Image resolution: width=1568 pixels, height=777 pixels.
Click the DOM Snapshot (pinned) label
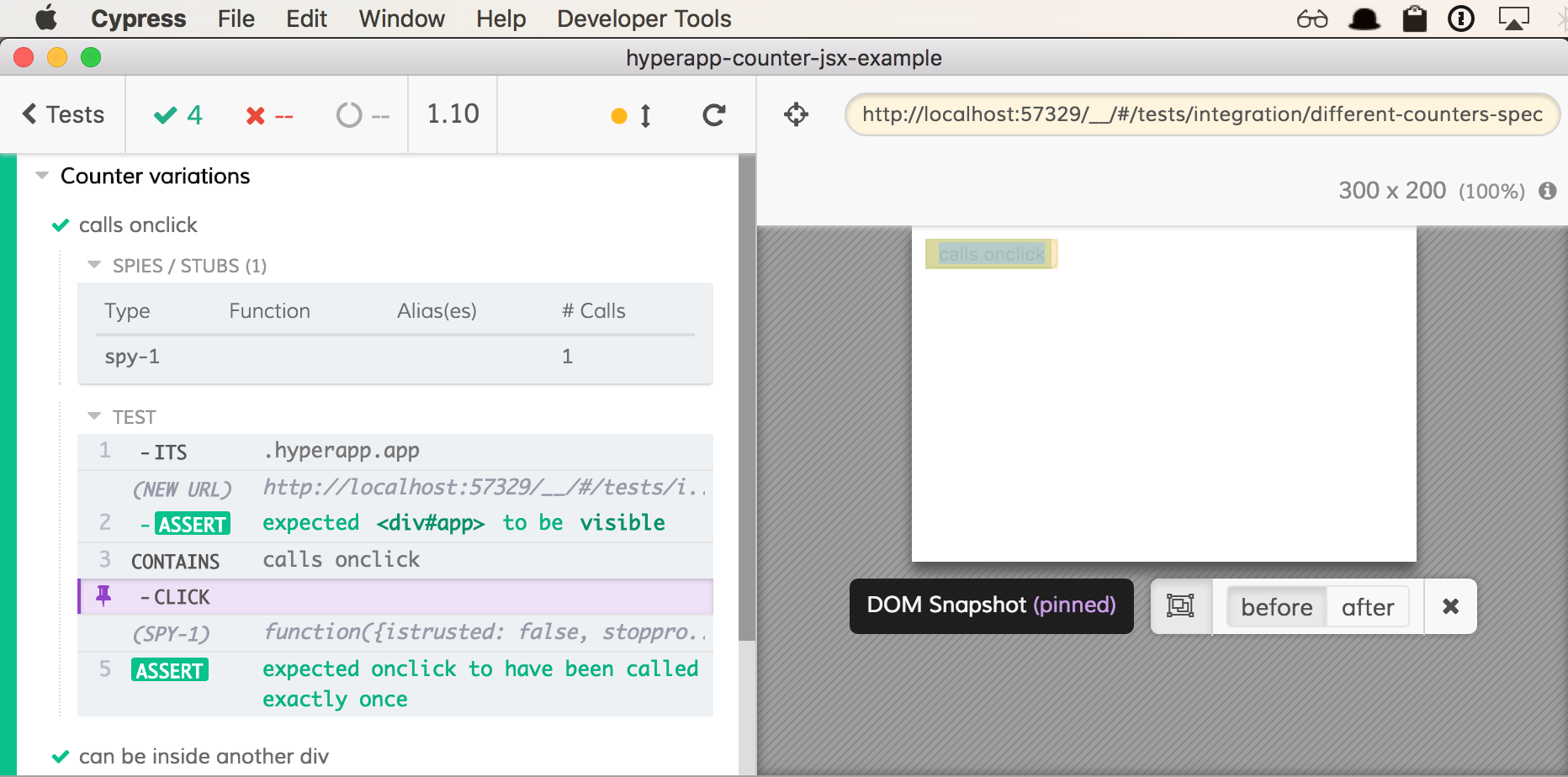pyautogui.click(x=991, y=605)
